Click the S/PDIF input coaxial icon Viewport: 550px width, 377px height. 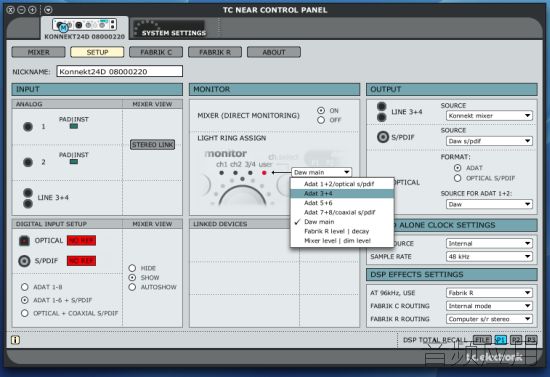tap(24, 261)
